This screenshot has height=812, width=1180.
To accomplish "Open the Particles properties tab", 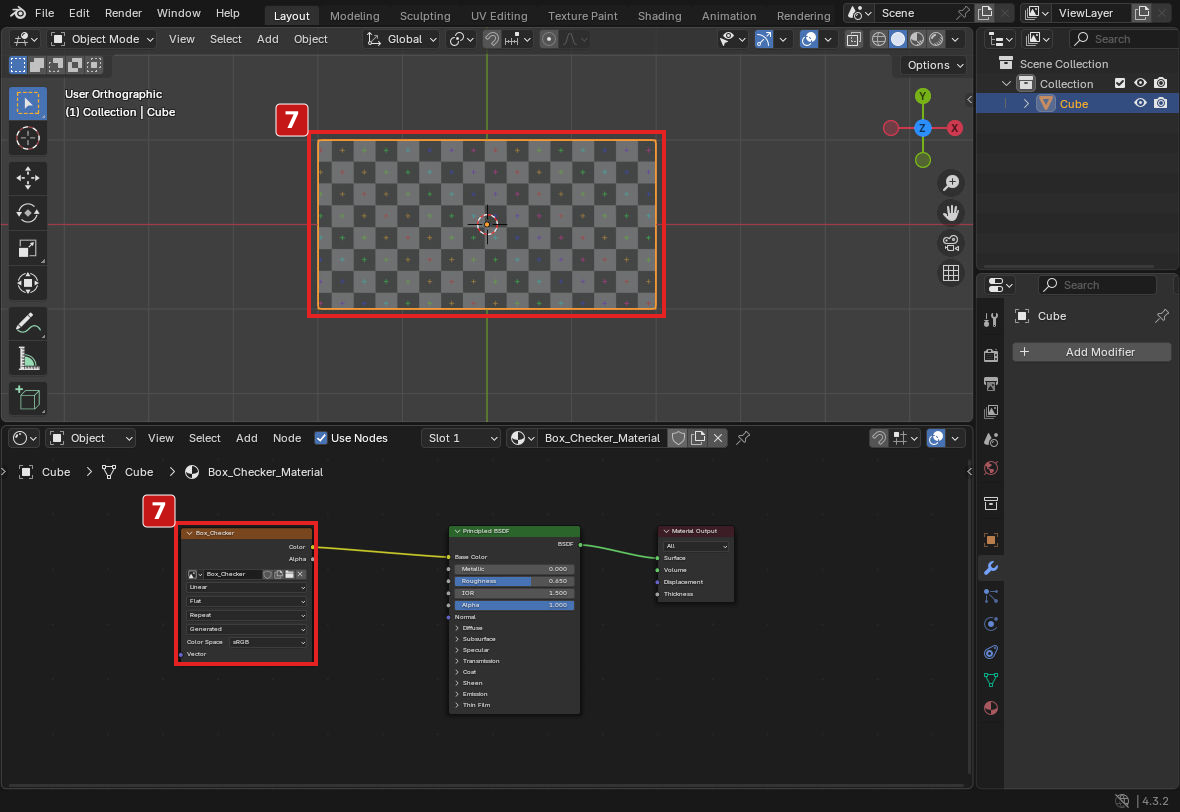I will point(991,596).
